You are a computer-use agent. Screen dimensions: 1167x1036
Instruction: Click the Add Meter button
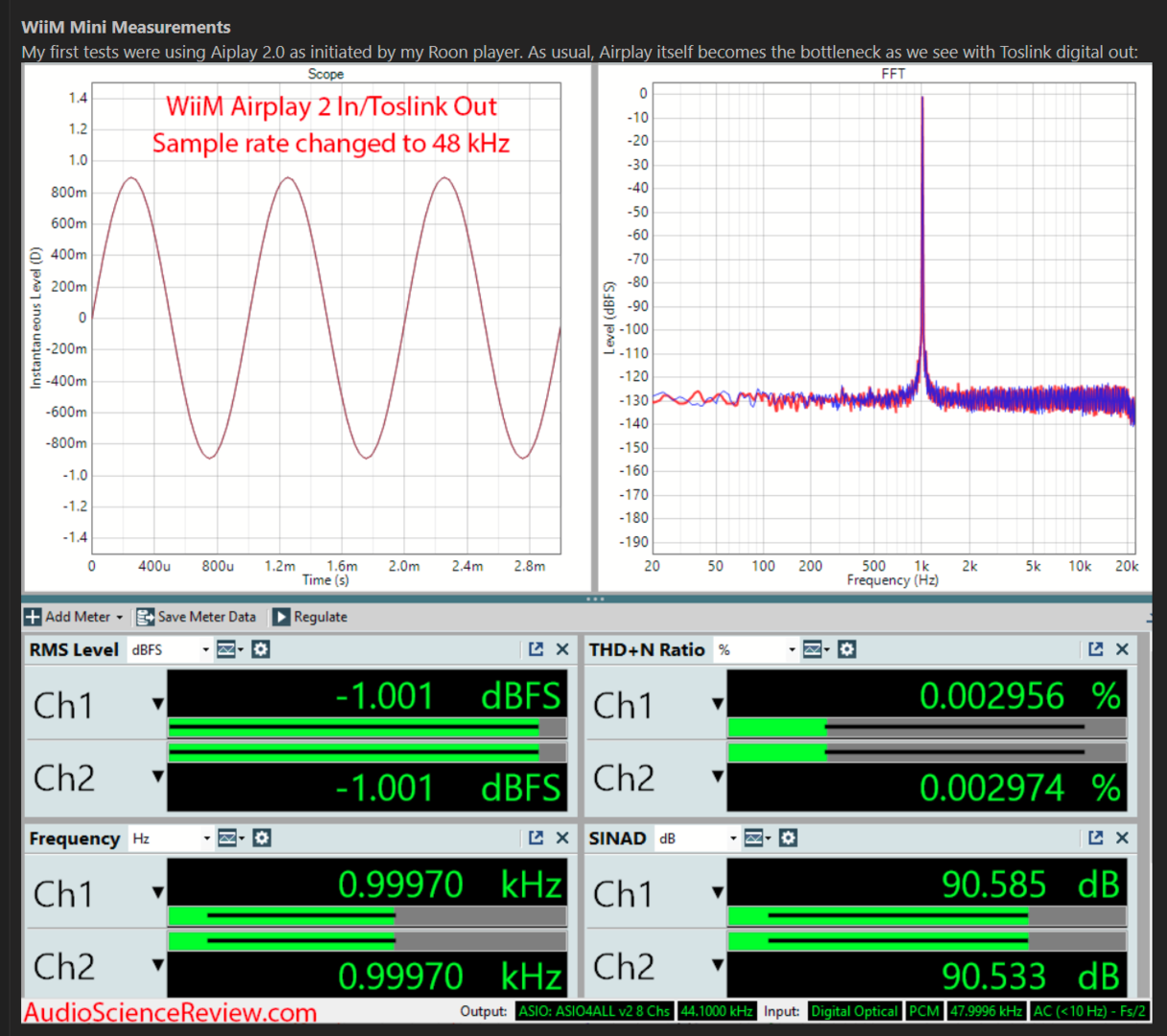pyautogui.click(x=74, y=617)
